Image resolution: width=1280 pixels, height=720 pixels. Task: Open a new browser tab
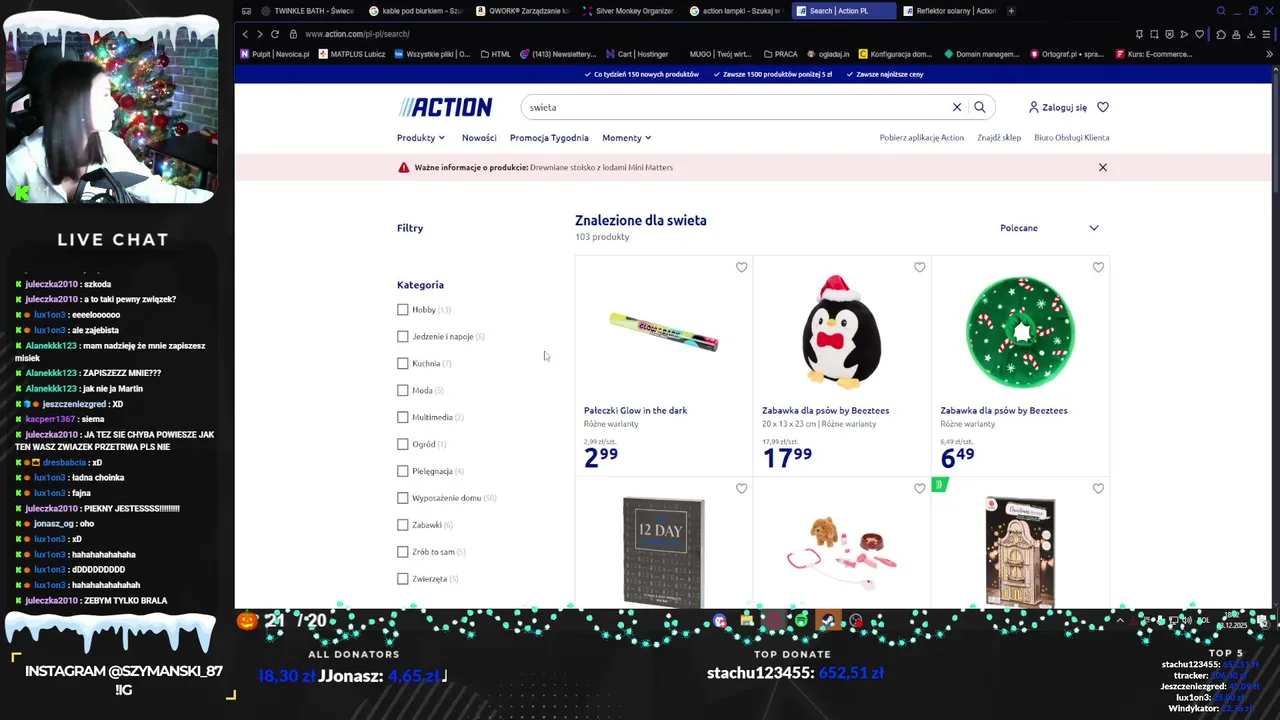click(x=1011, y=11)
